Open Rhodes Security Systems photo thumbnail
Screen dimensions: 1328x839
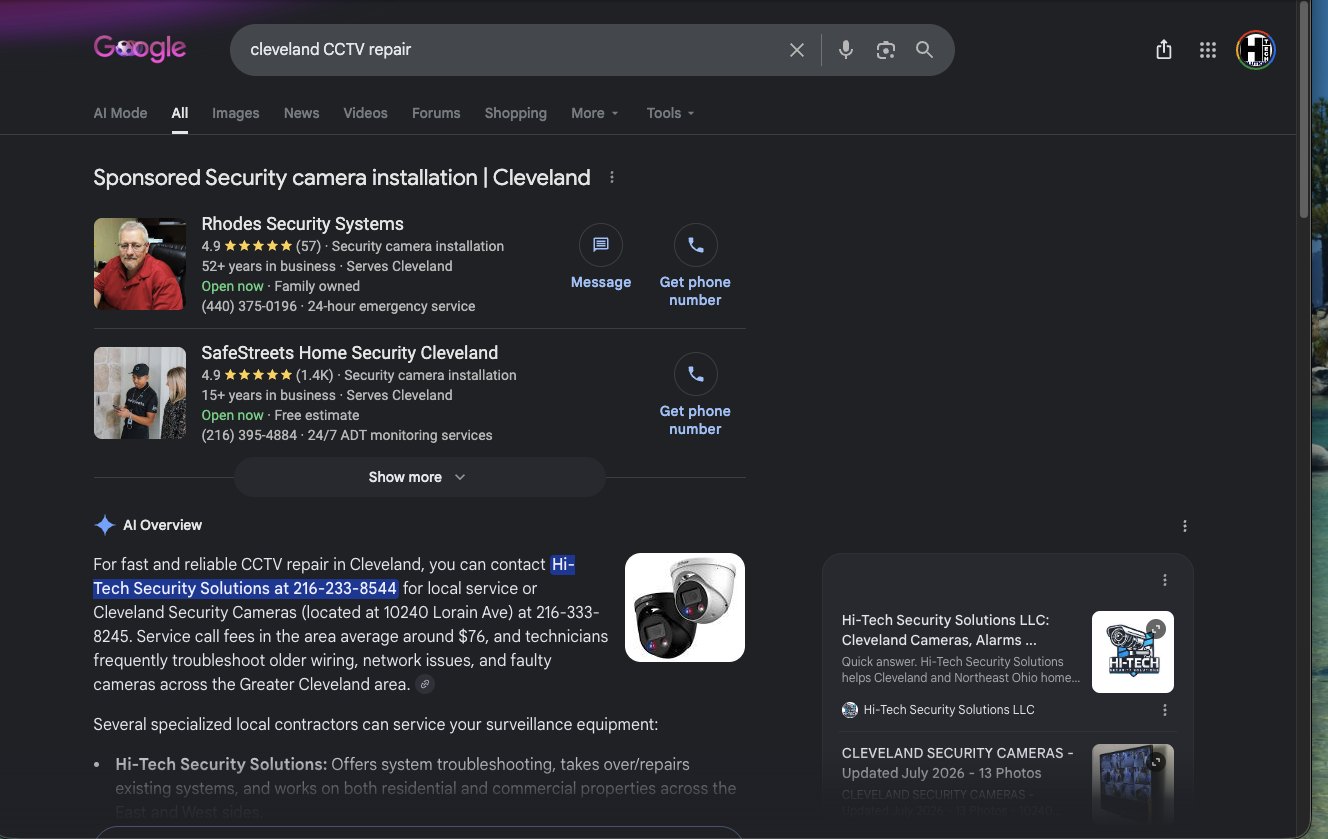(x=140, y=264)
